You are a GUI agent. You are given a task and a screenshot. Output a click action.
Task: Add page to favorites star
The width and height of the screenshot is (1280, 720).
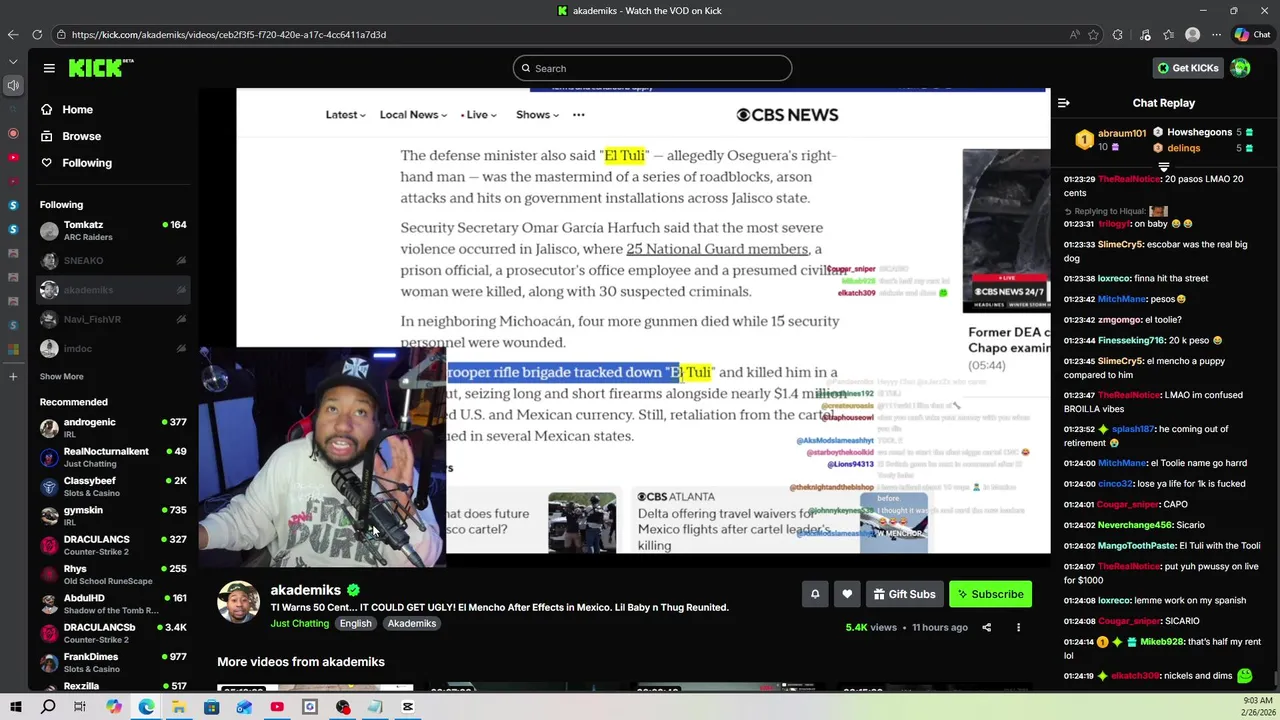(1094, 34)
